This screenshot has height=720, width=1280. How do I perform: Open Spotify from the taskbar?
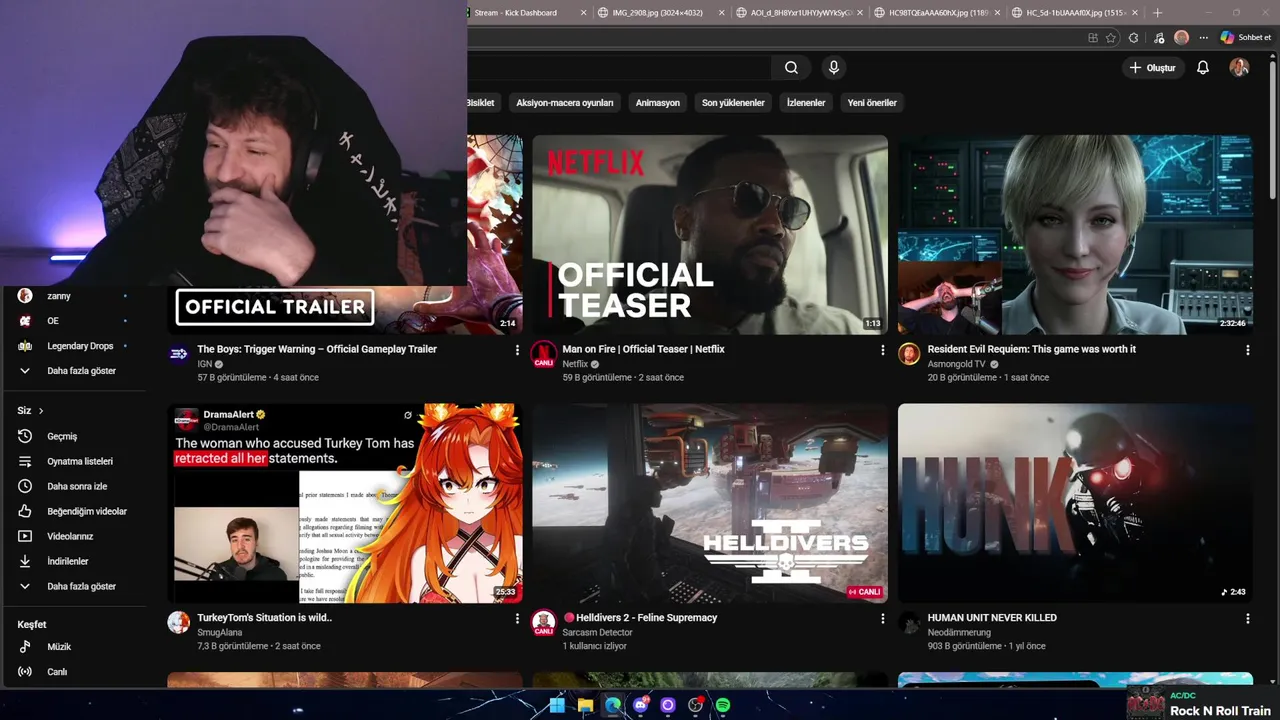(x=723, y=705)
